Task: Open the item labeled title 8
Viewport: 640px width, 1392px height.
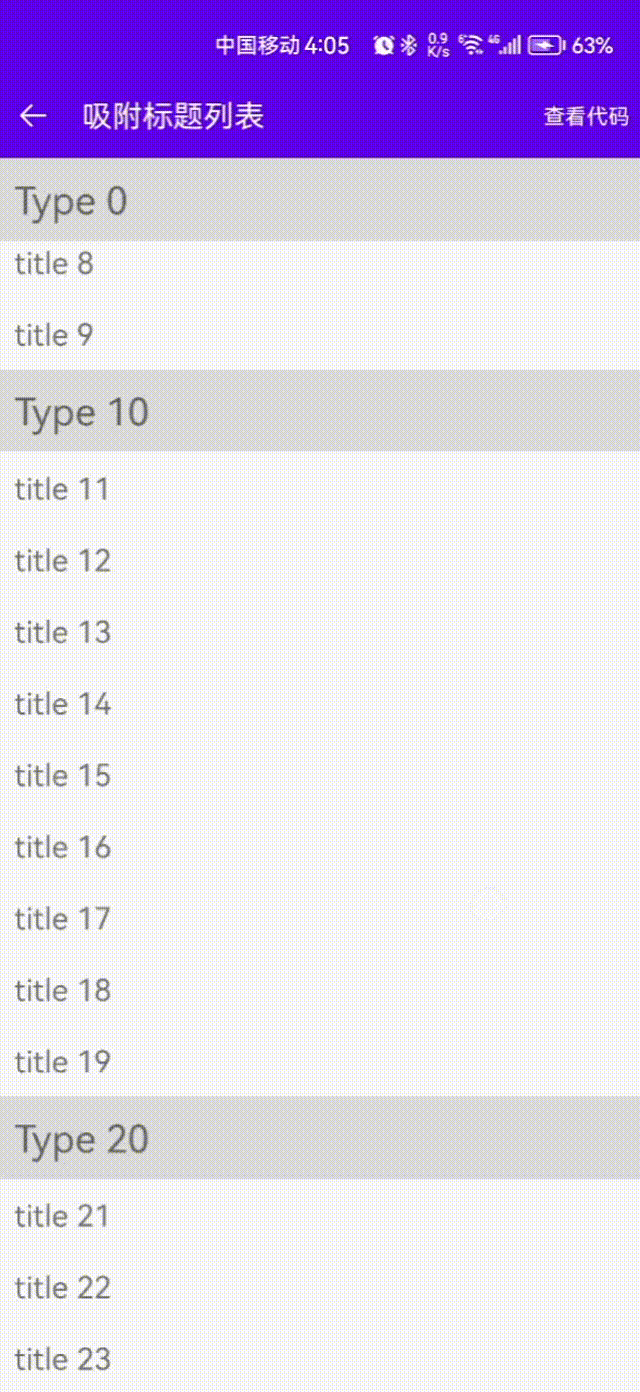Action: click(x=53, y=263)
